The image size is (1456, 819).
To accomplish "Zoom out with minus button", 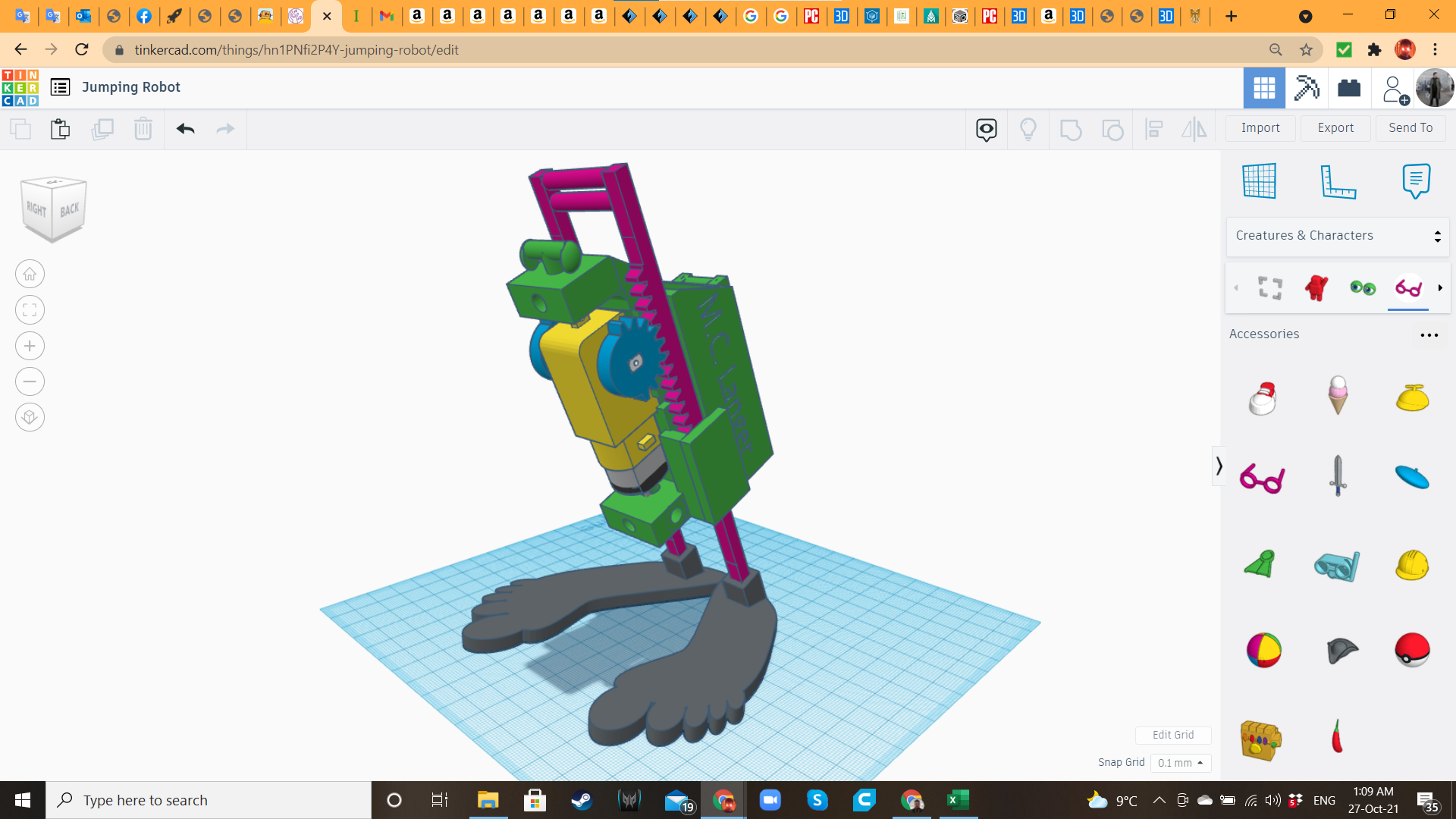I will tap(30, 381).
